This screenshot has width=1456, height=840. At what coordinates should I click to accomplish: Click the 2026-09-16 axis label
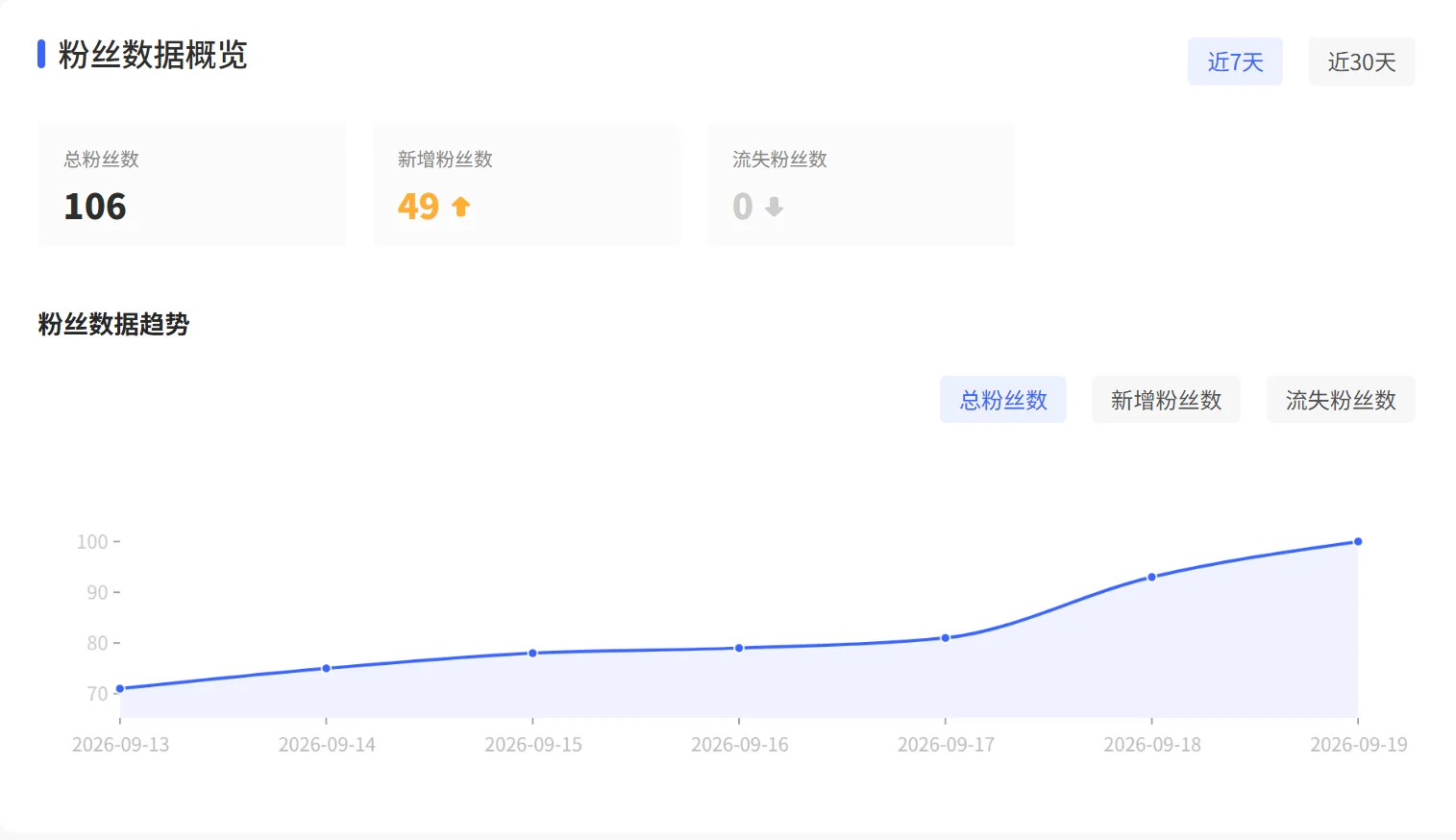coord(739,745)
